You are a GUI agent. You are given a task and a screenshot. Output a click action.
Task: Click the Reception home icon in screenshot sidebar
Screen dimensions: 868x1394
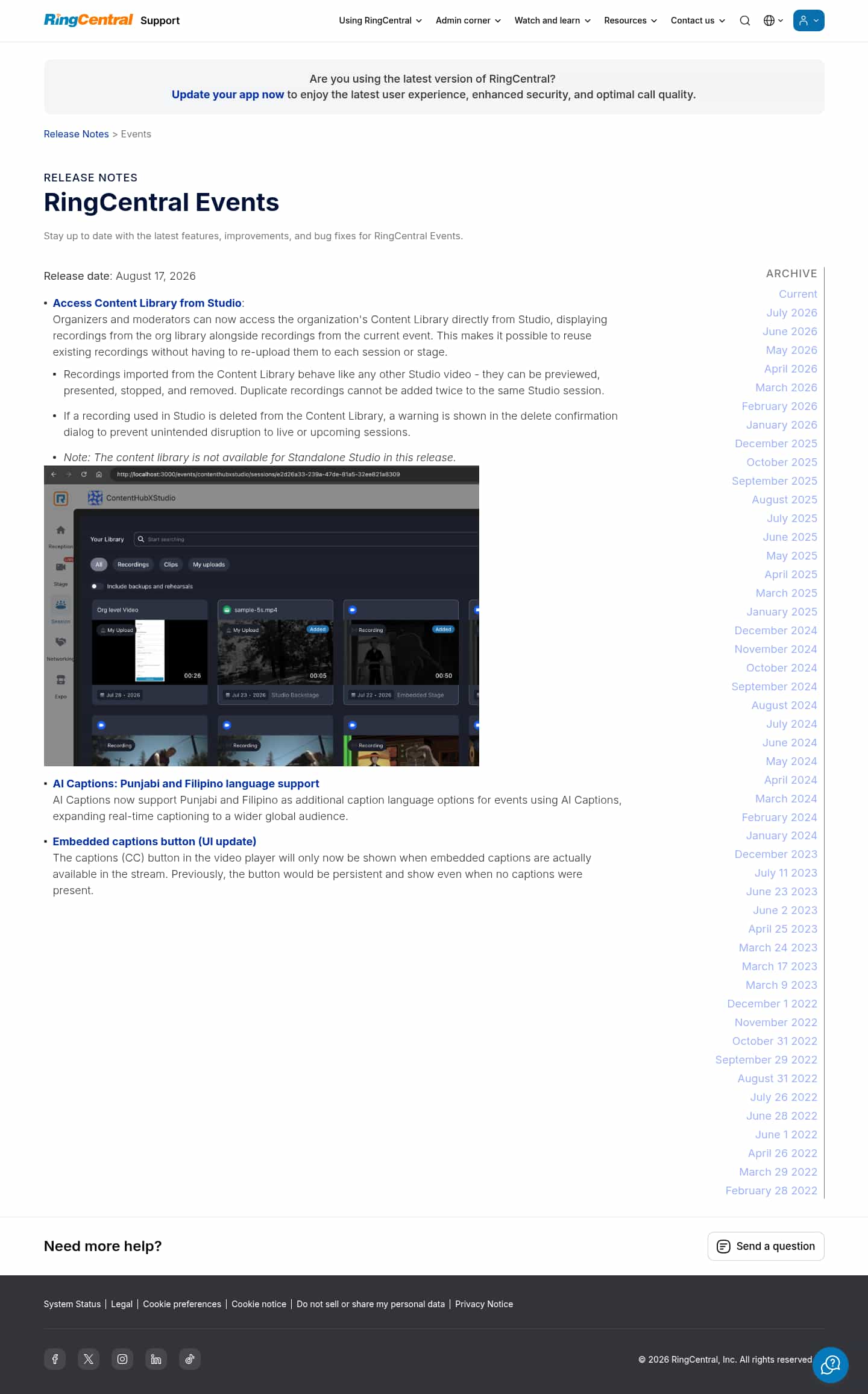click(60, 531)
